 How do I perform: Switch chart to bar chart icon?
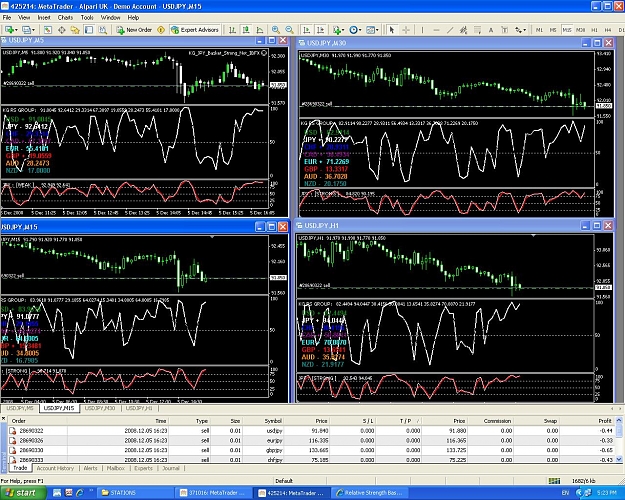(232, 30)
